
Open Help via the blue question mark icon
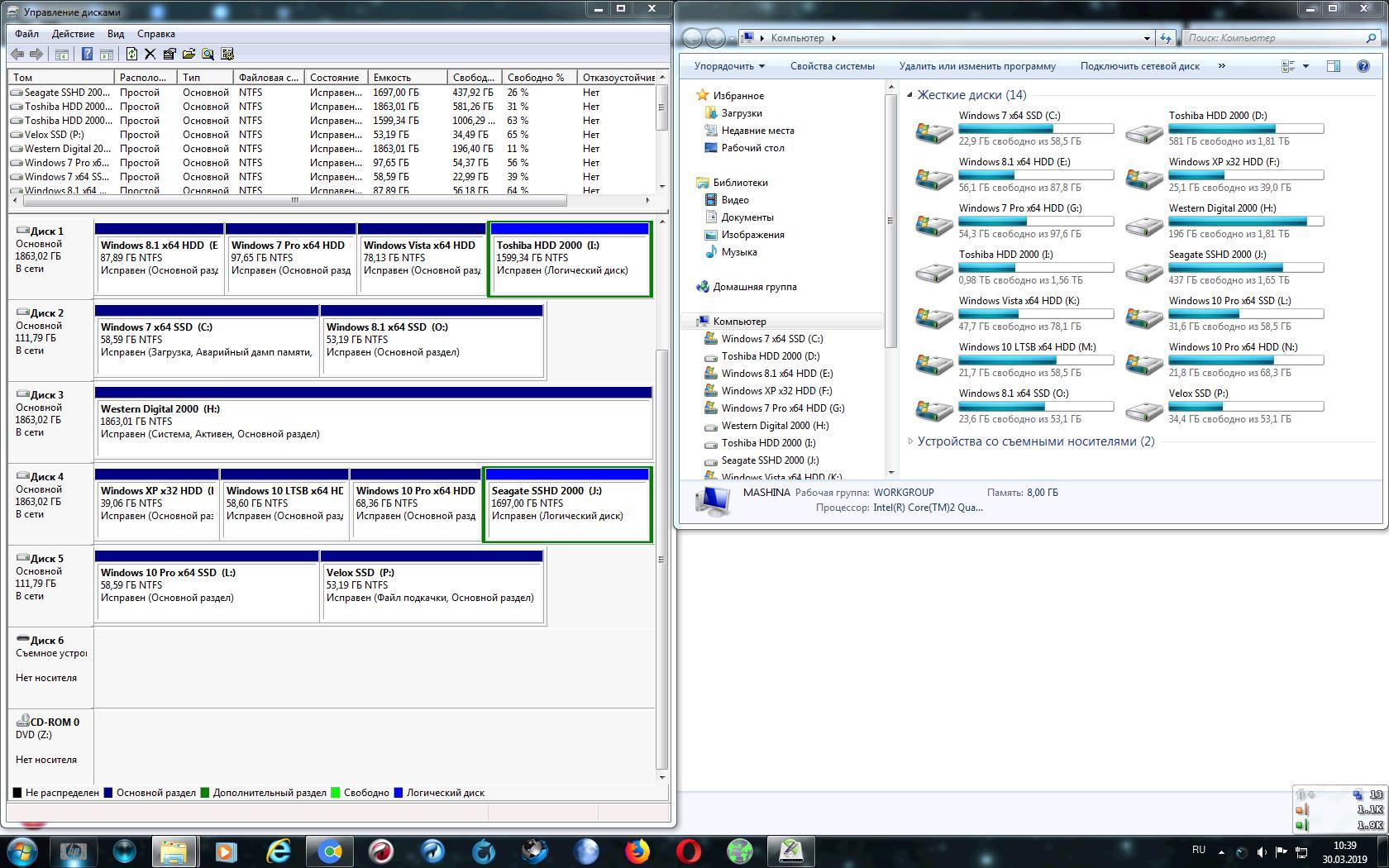pos(87,55)
